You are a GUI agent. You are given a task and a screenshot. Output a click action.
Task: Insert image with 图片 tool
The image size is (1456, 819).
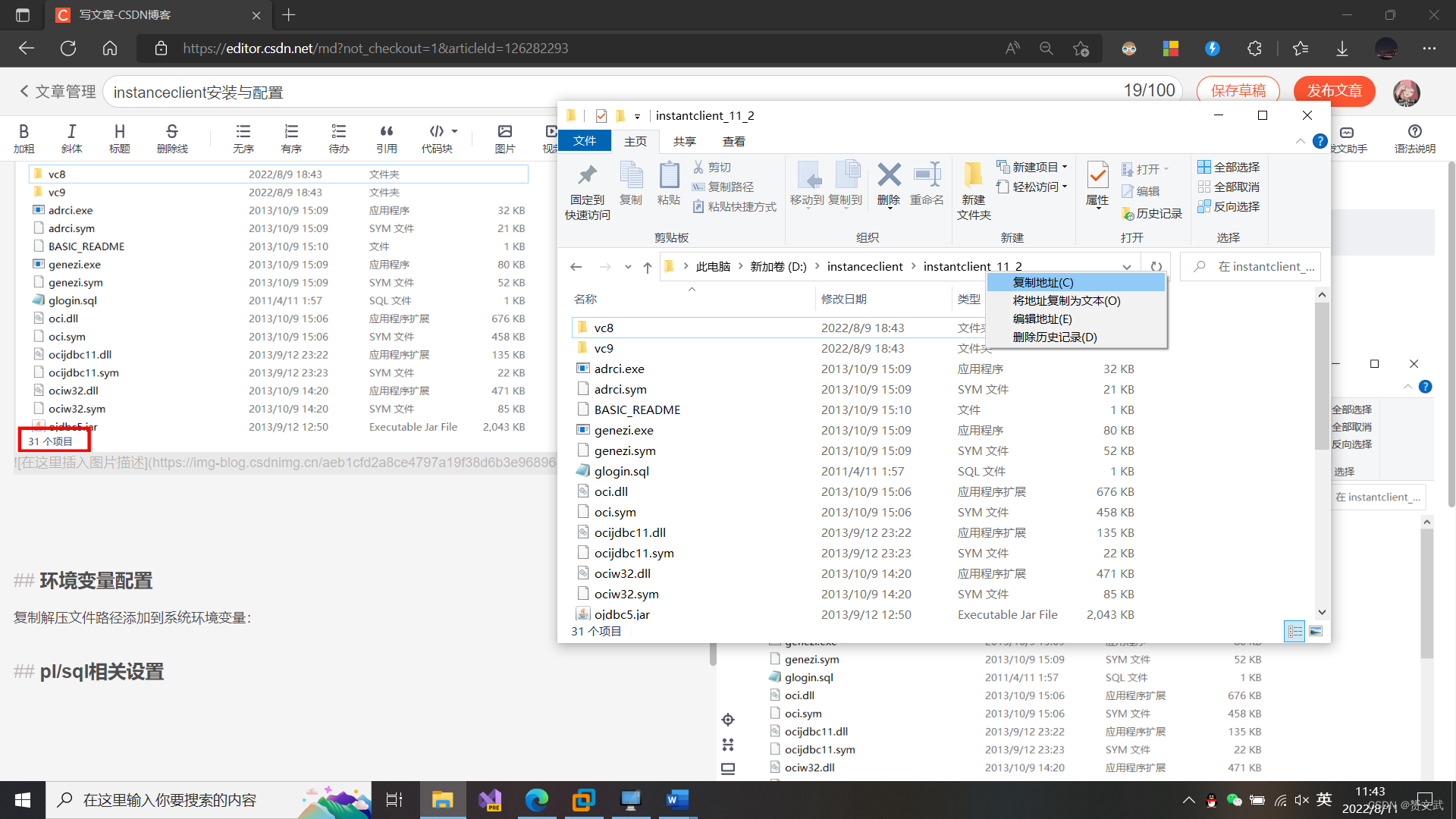505,138
